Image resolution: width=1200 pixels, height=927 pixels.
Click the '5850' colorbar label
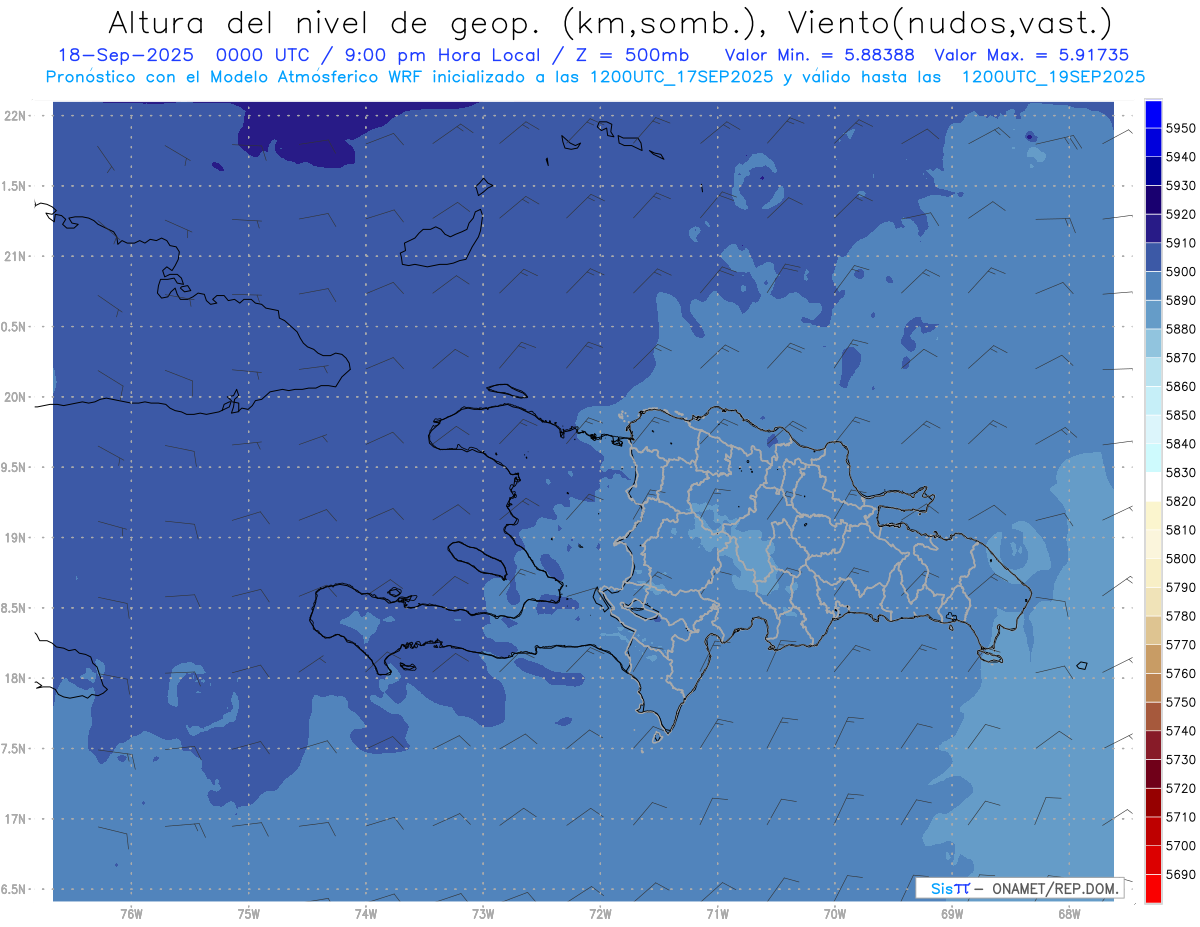pos(1181,415)
